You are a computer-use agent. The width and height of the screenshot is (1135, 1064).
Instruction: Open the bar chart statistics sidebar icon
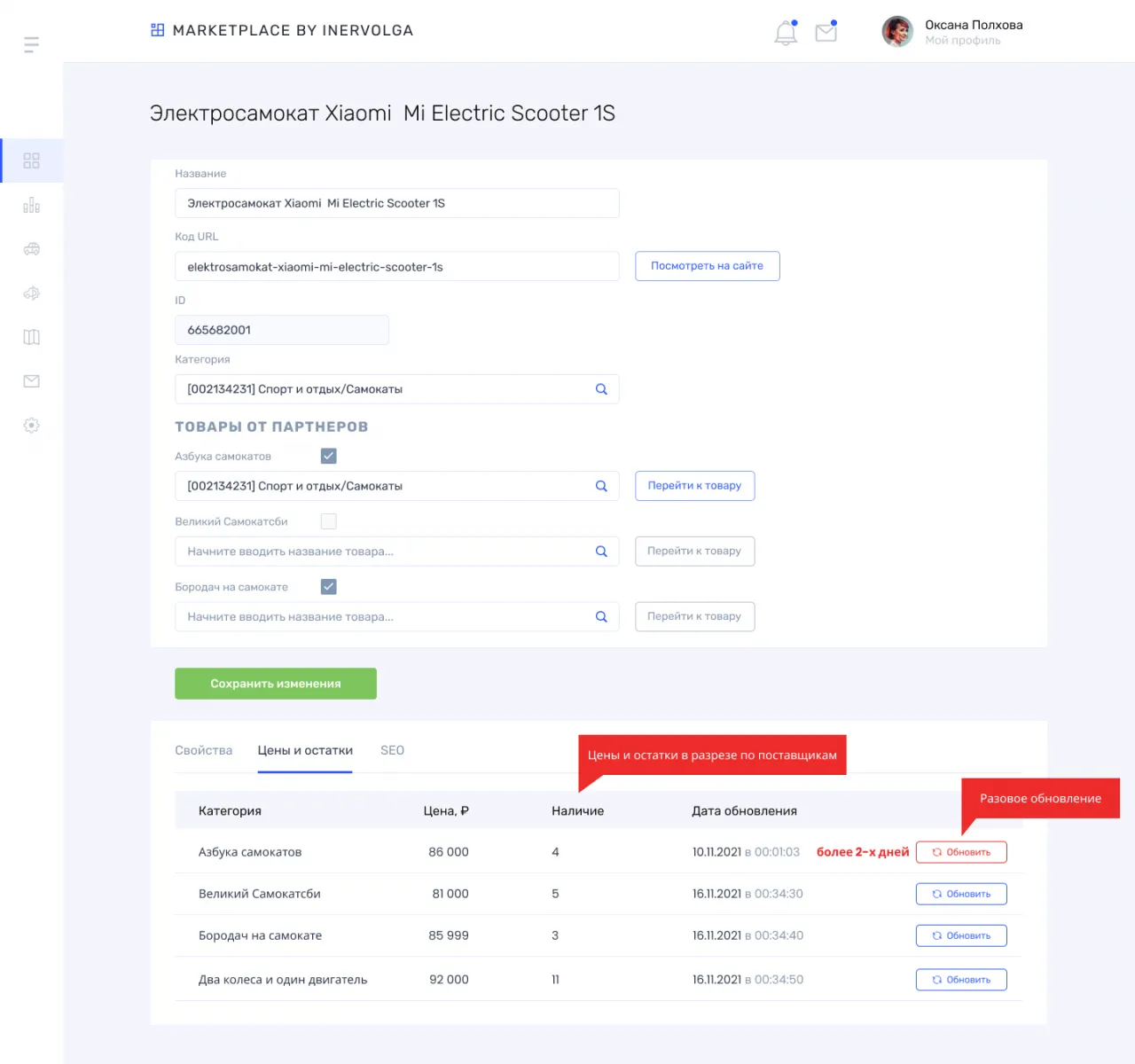[x=31, y=205]
